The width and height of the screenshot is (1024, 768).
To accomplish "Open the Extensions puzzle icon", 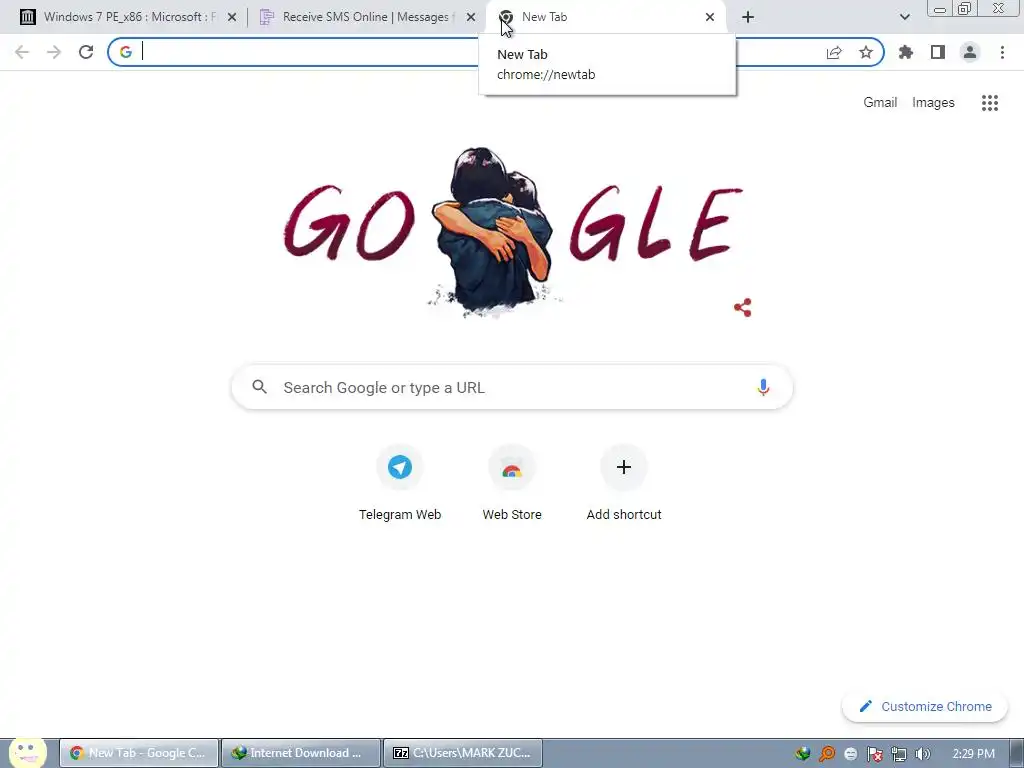I will coord(906,52).
